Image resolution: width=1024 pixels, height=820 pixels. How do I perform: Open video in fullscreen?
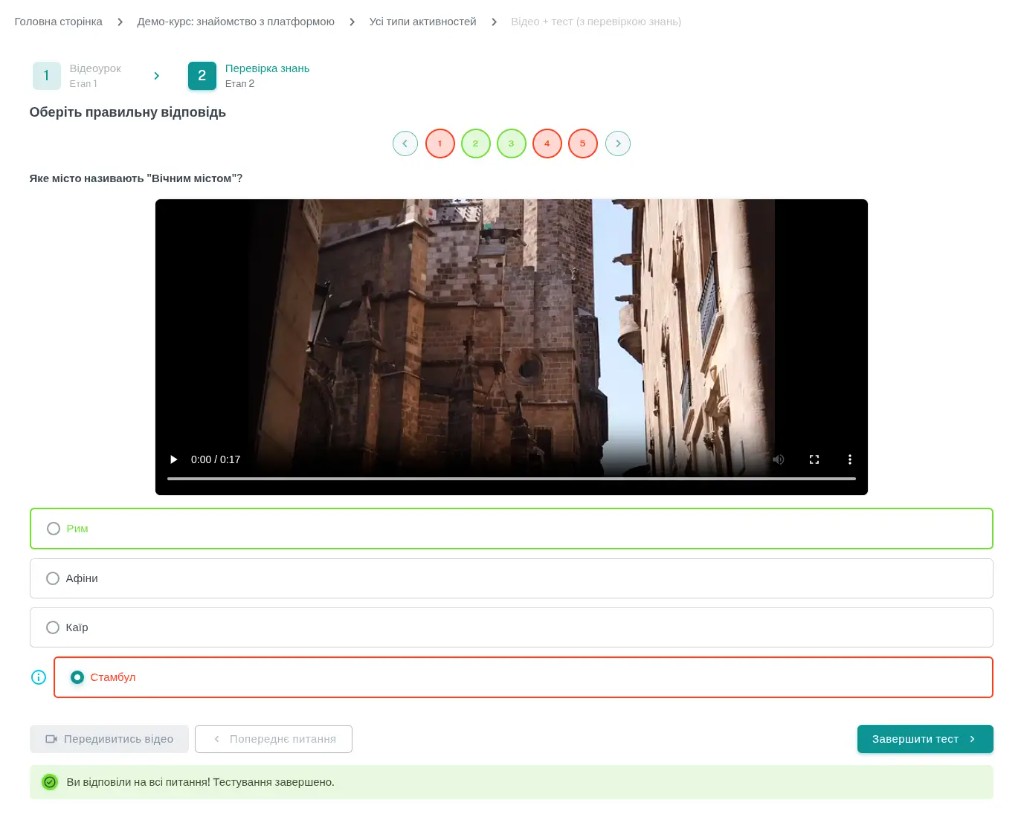click(x=814, y=460)
